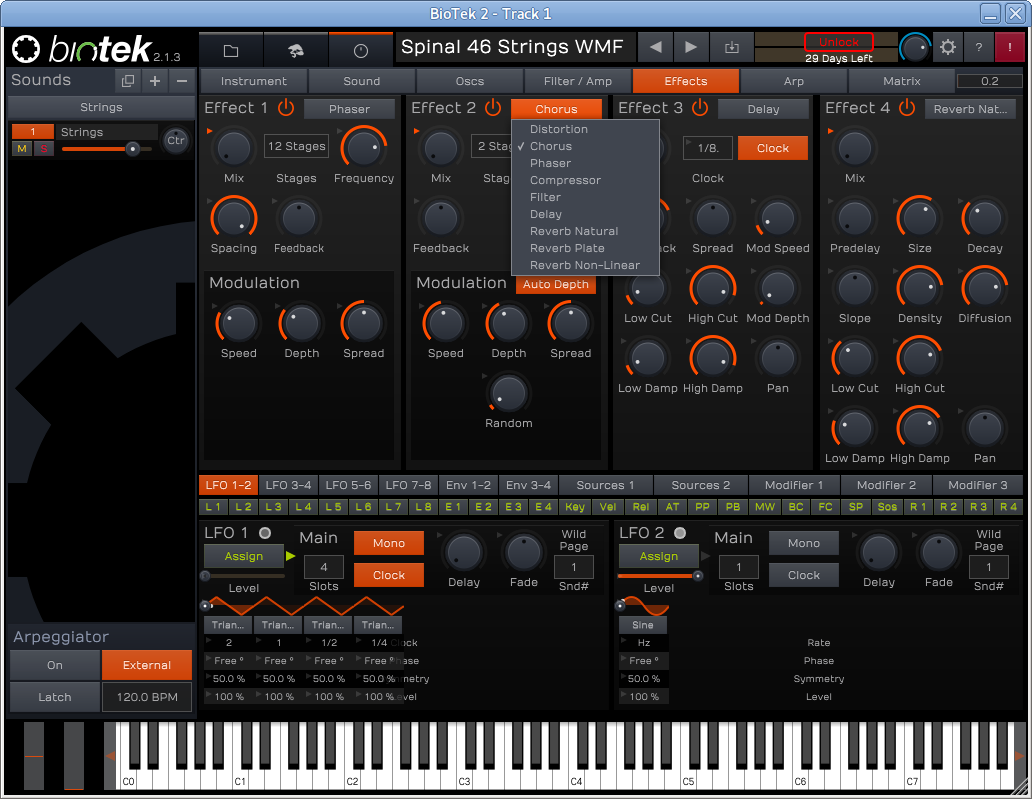The image size is (1032, 799).
Task: Open the sound editor head icon tab
Action: (296, 50)
